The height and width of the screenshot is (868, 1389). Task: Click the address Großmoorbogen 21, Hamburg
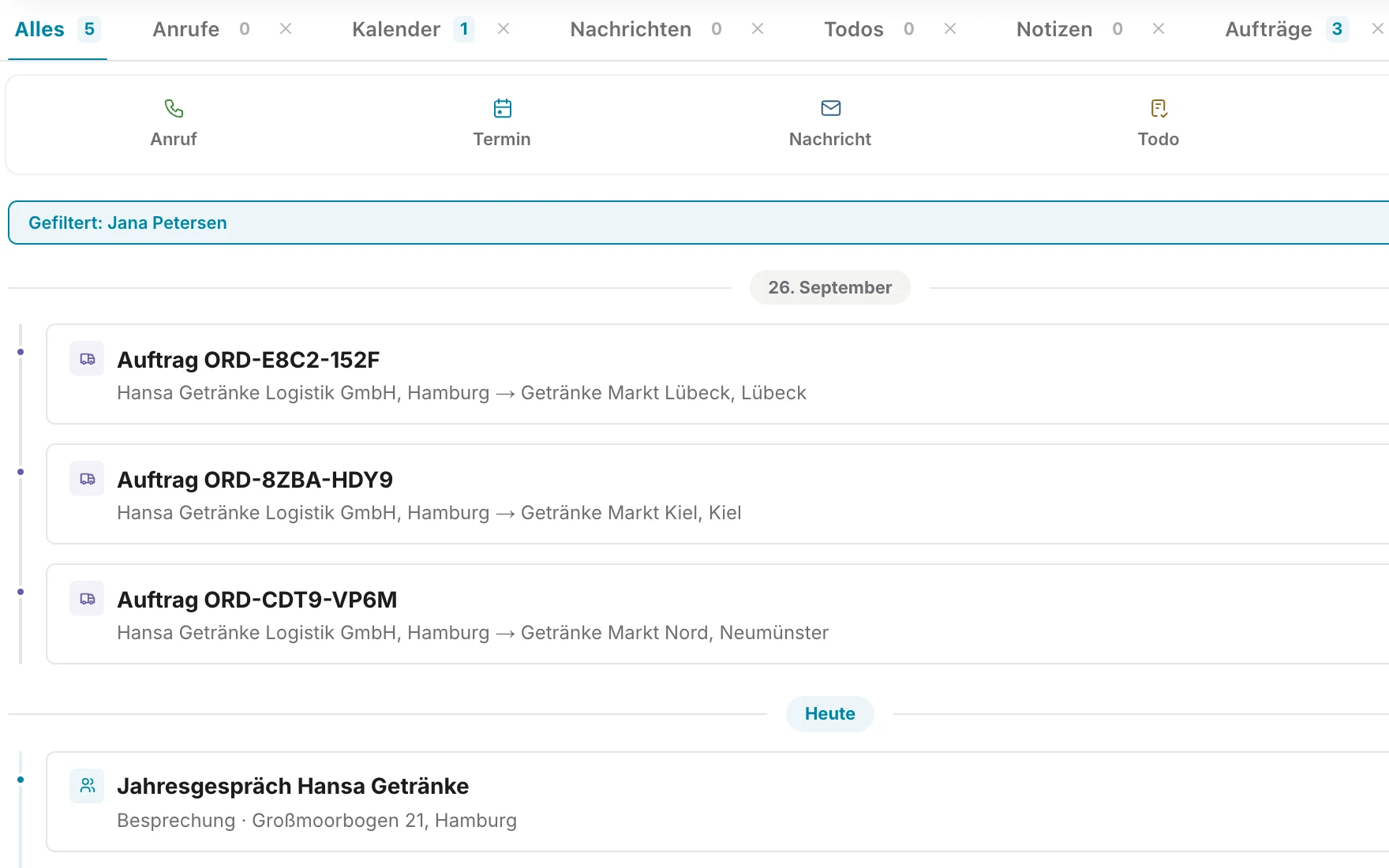(x=384, y=821)
